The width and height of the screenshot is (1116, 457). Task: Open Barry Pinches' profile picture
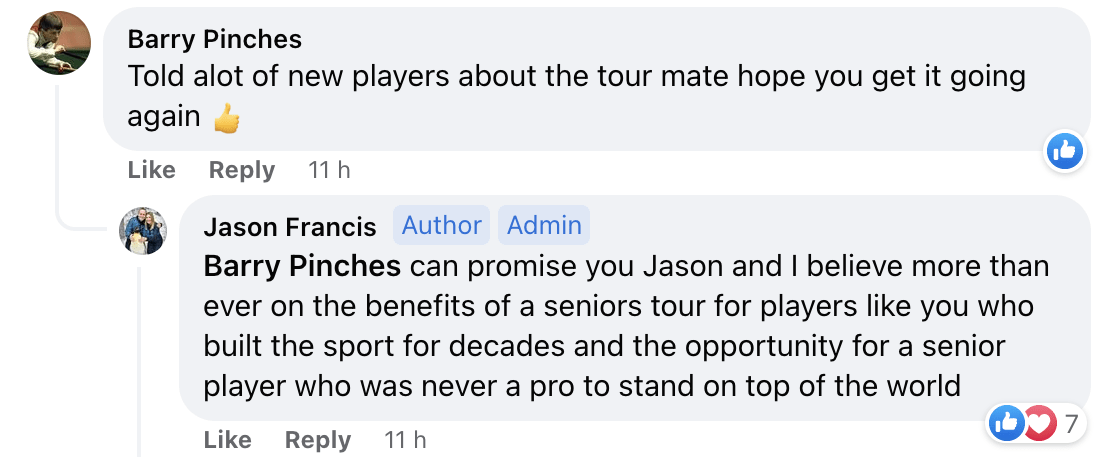coord(58,43)
